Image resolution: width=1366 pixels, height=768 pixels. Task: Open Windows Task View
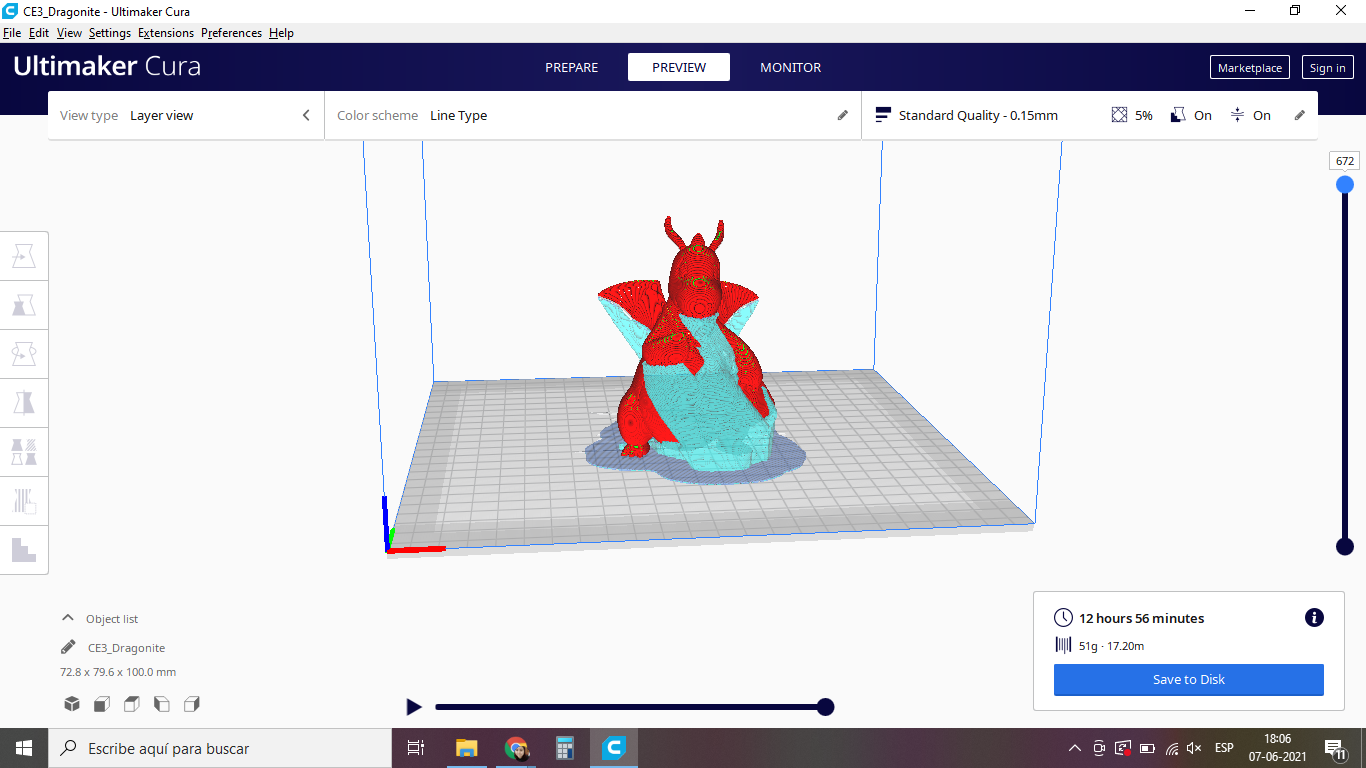point(416,748)
